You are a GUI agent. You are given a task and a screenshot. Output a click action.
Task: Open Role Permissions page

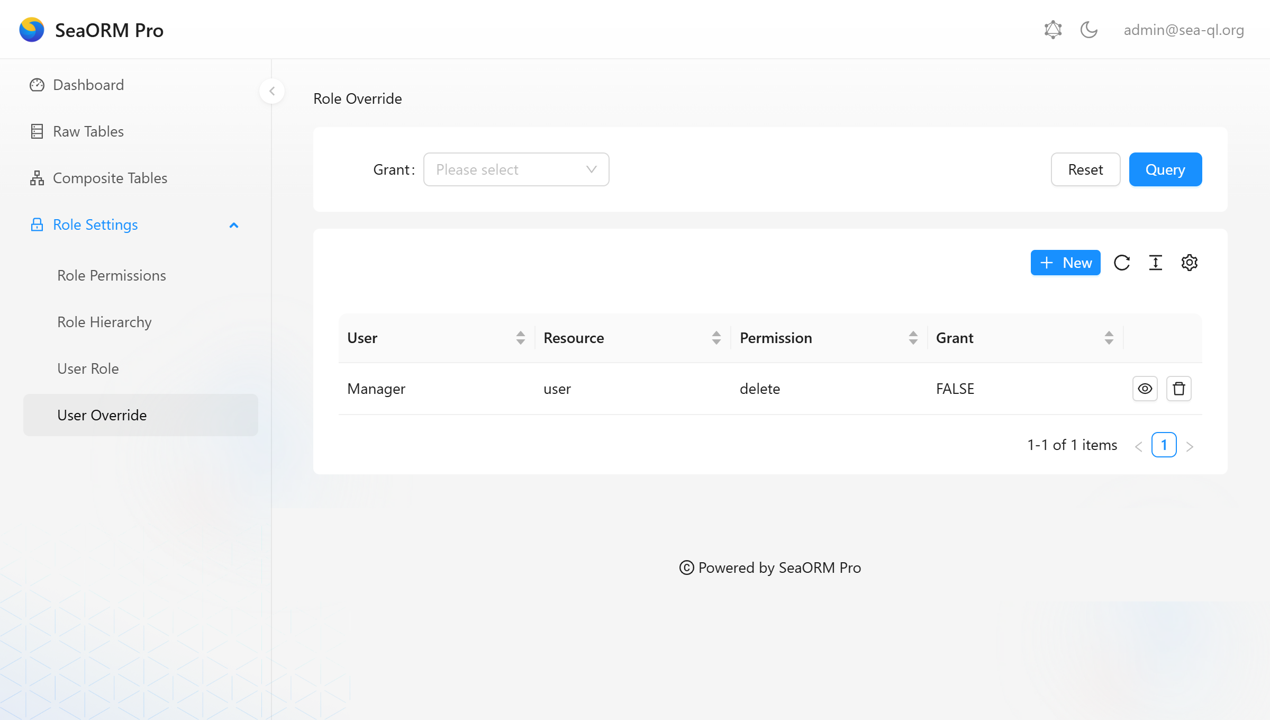click(111, 276)
